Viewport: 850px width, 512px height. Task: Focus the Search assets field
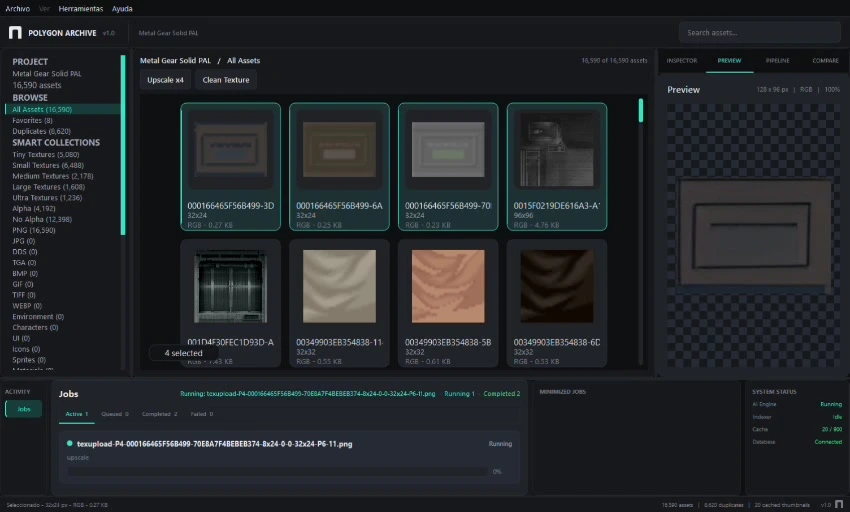(759, 33)
